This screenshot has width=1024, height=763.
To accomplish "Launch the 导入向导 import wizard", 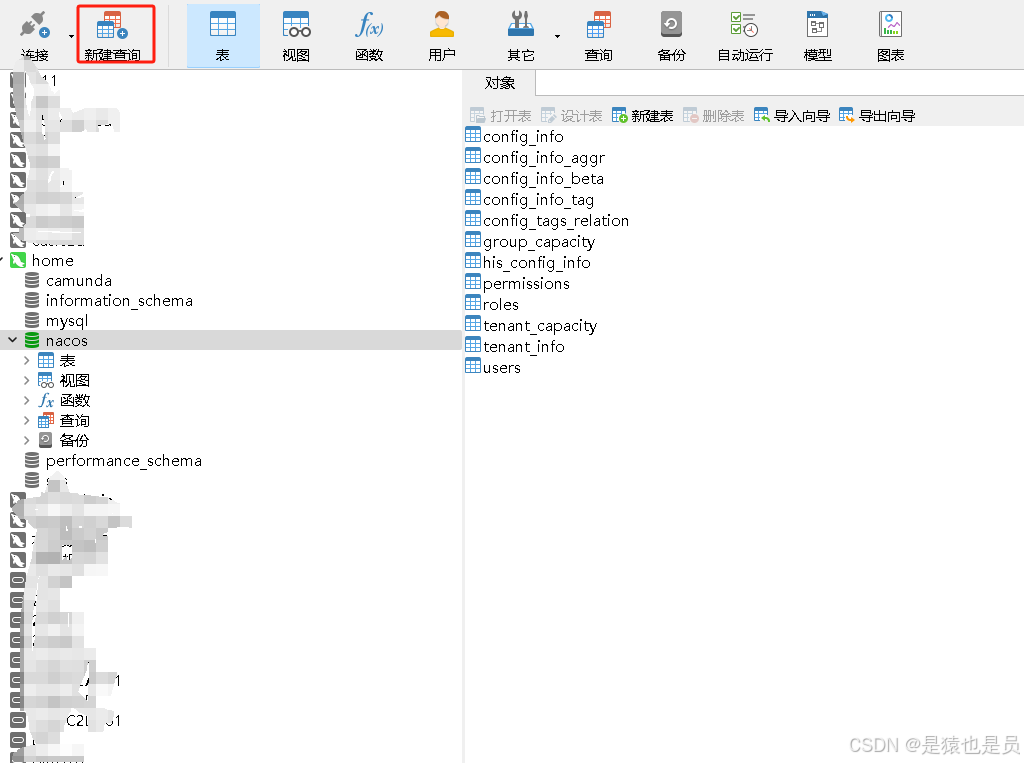I will (792, 116).
